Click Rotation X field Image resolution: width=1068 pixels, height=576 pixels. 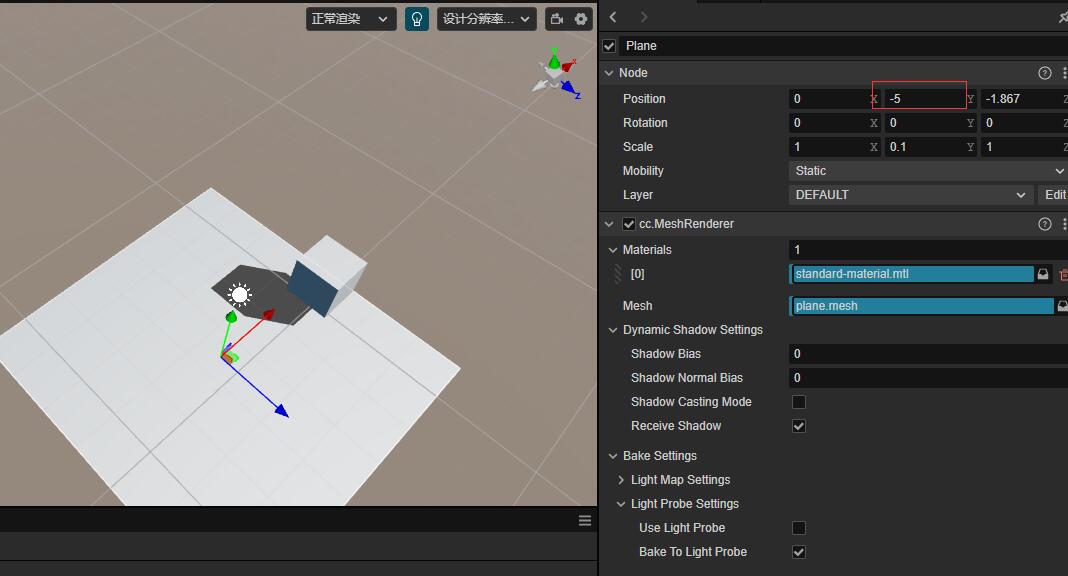click(x=834, y=123)
